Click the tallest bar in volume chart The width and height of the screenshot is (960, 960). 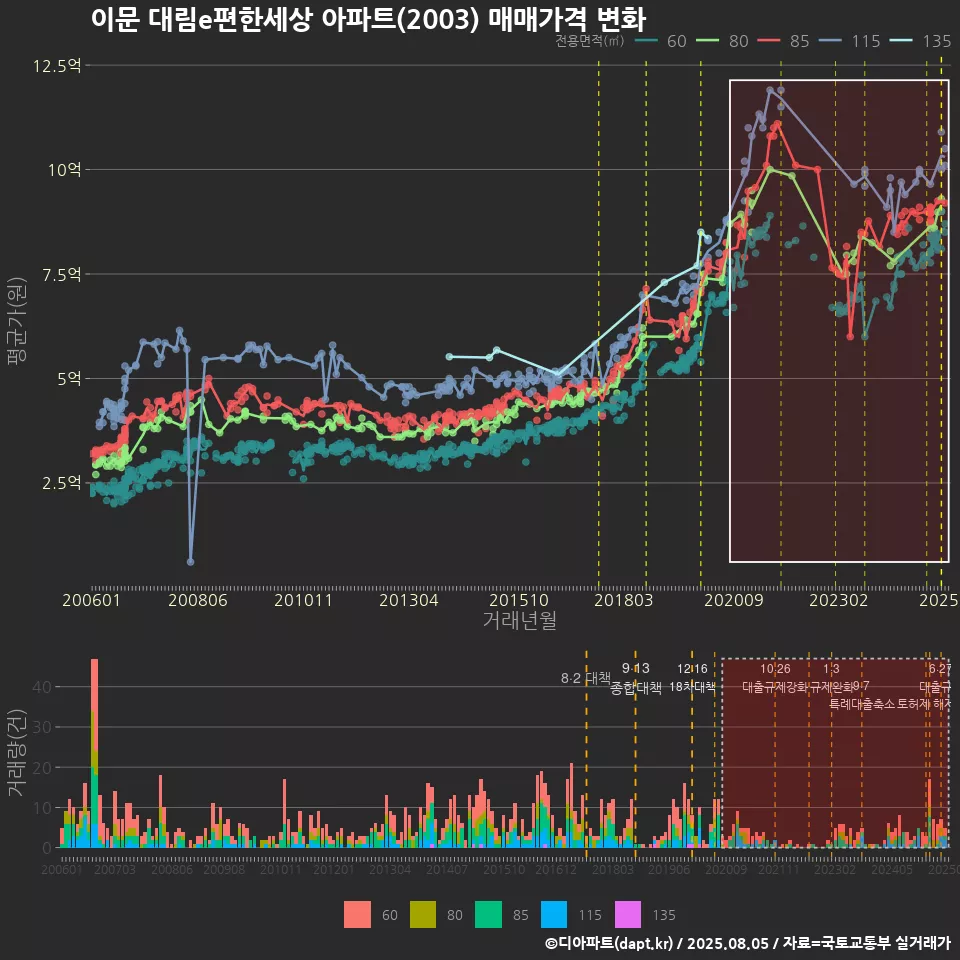[94, 753]
